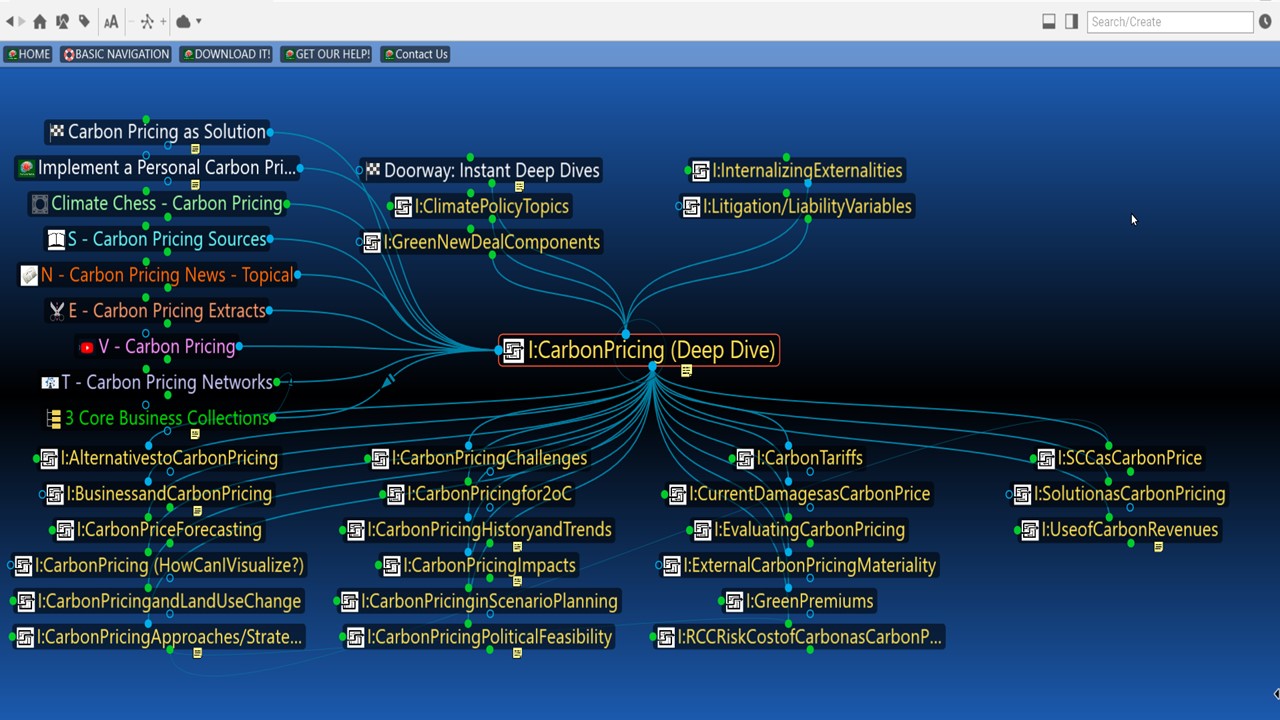Open the Tags icon in the toolbar
Screen dimensions: 1280x720
[x=84, y=21]
